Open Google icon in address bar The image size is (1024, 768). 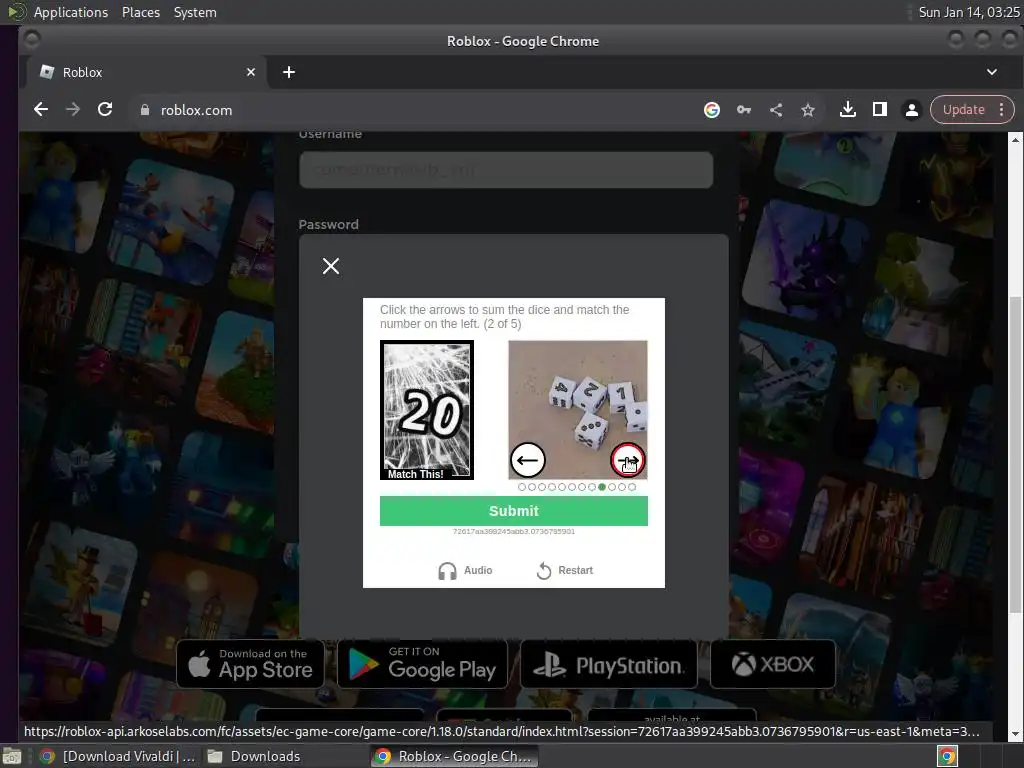click(712, 110)
